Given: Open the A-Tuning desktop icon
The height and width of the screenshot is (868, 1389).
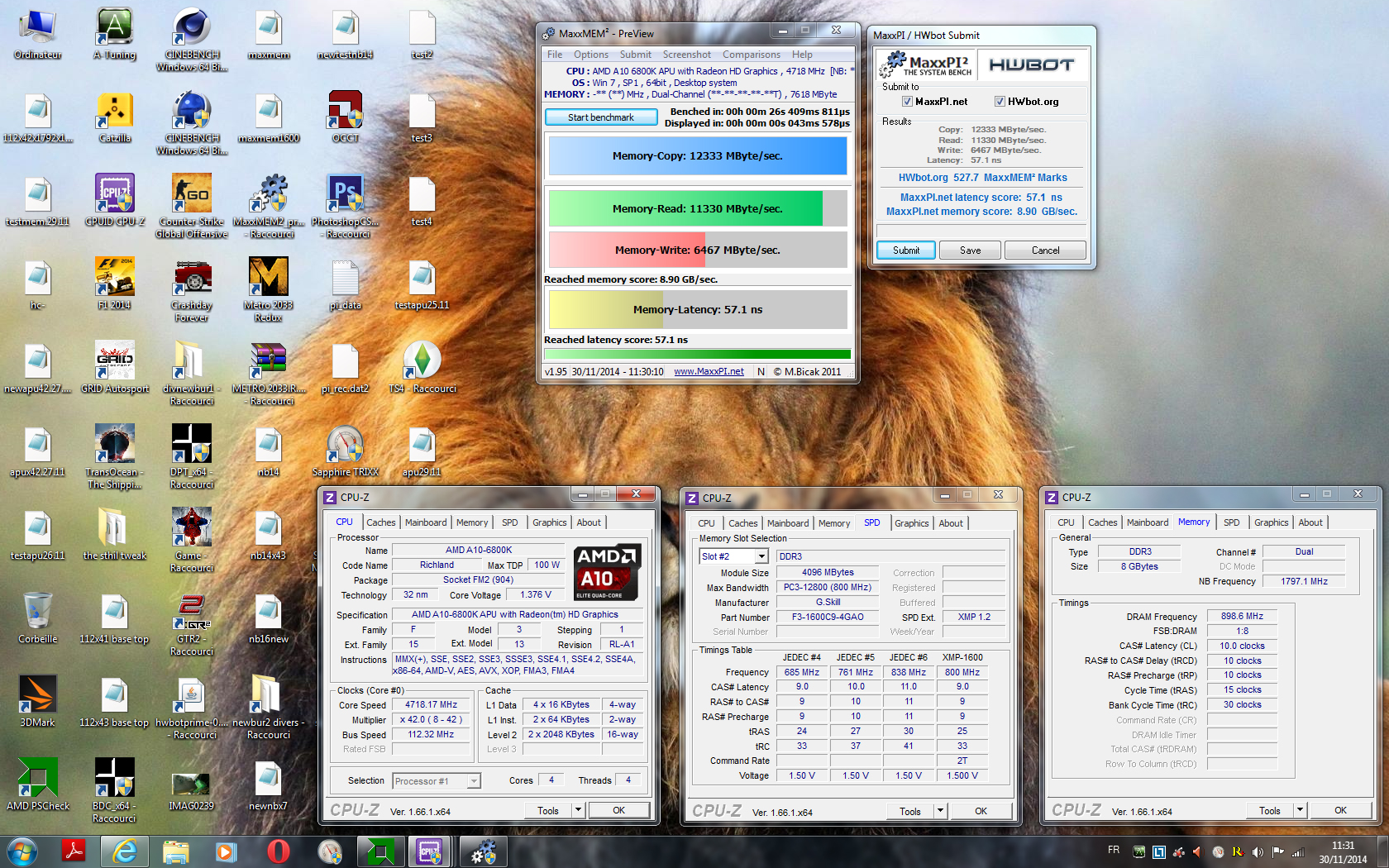Looking at the screenshot, I should click(115, 33).
